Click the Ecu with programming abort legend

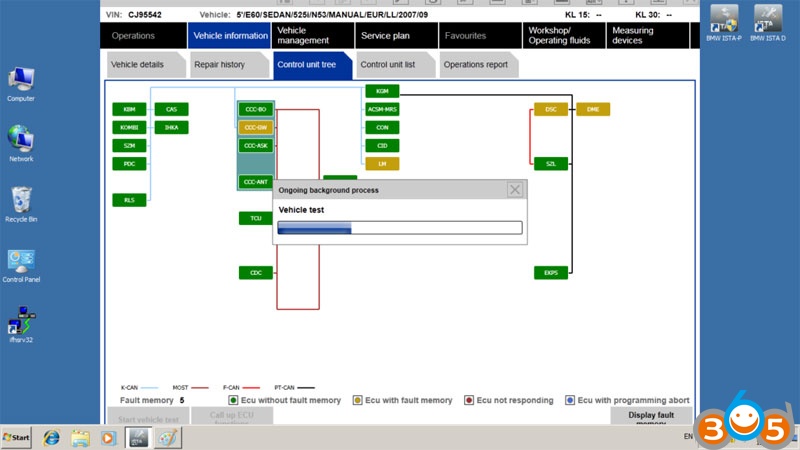pos(627,401)
